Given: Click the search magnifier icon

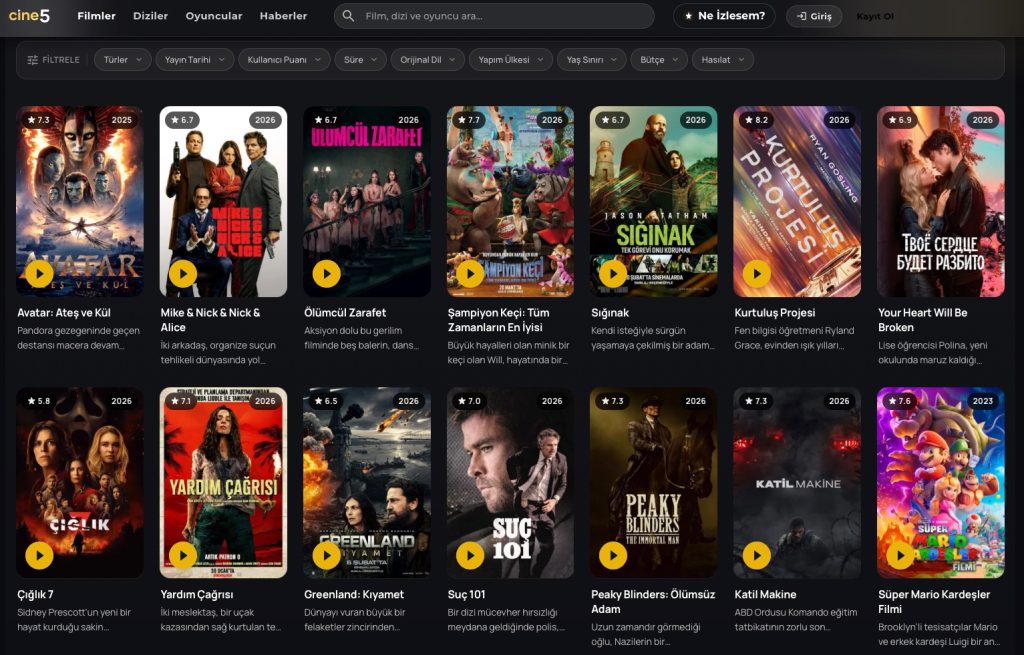Looking at the screenshot, I should (349, 16).
